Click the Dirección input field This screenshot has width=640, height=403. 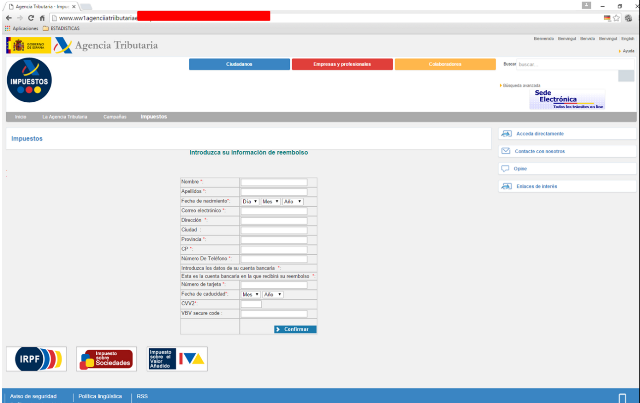click(x=274, y=220)
